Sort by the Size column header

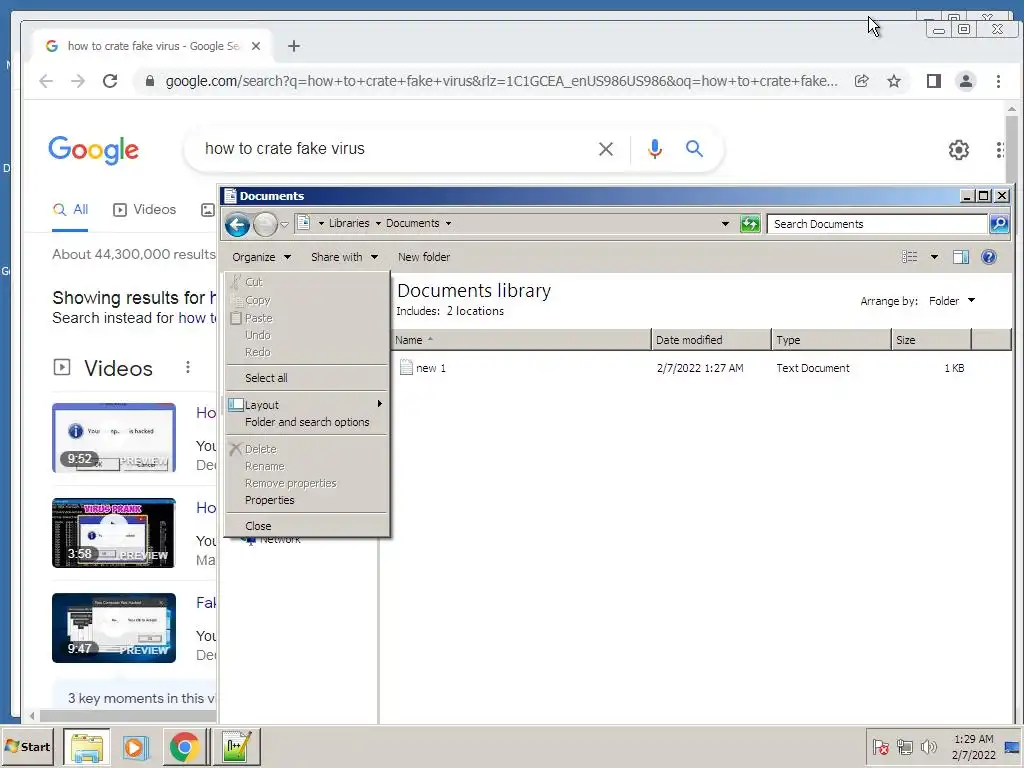click(931, 340)
